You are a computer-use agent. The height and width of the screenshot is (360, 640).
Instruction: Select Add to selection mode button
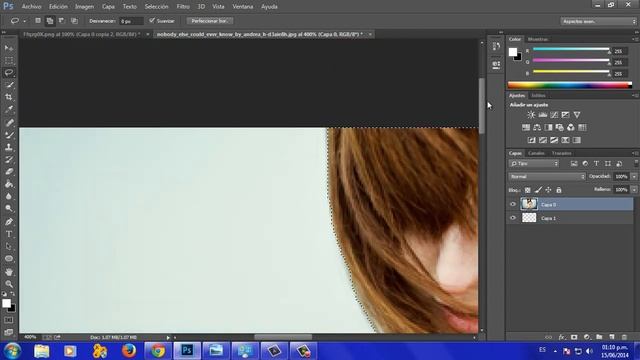point(50,20)
